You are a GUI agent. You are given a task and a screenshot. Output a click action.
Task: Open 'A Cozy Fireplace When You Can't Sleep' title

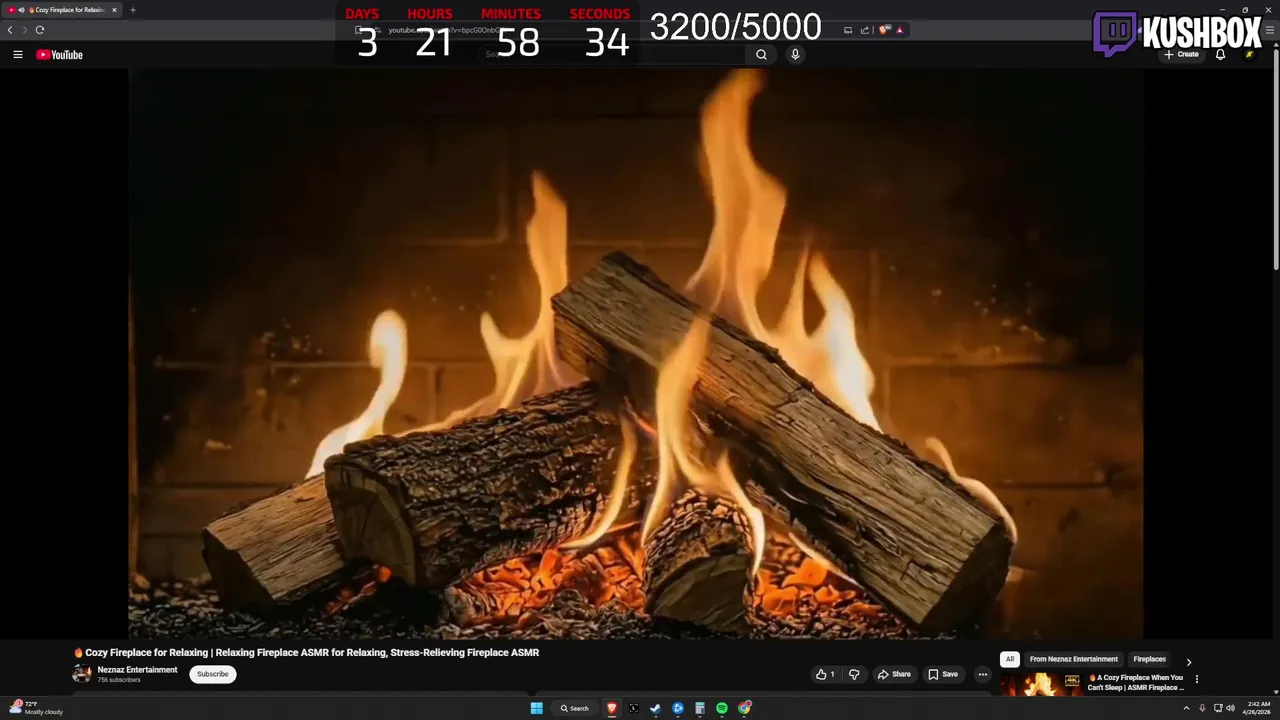tap(1136, 683)
